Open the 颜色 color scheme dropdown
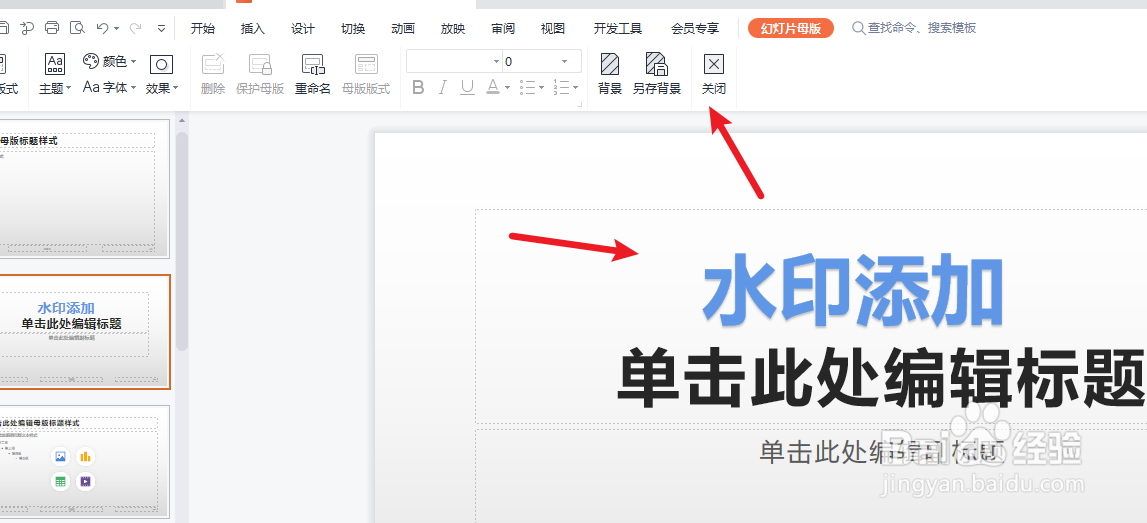 pyautogui.click(x=110, y=61)
